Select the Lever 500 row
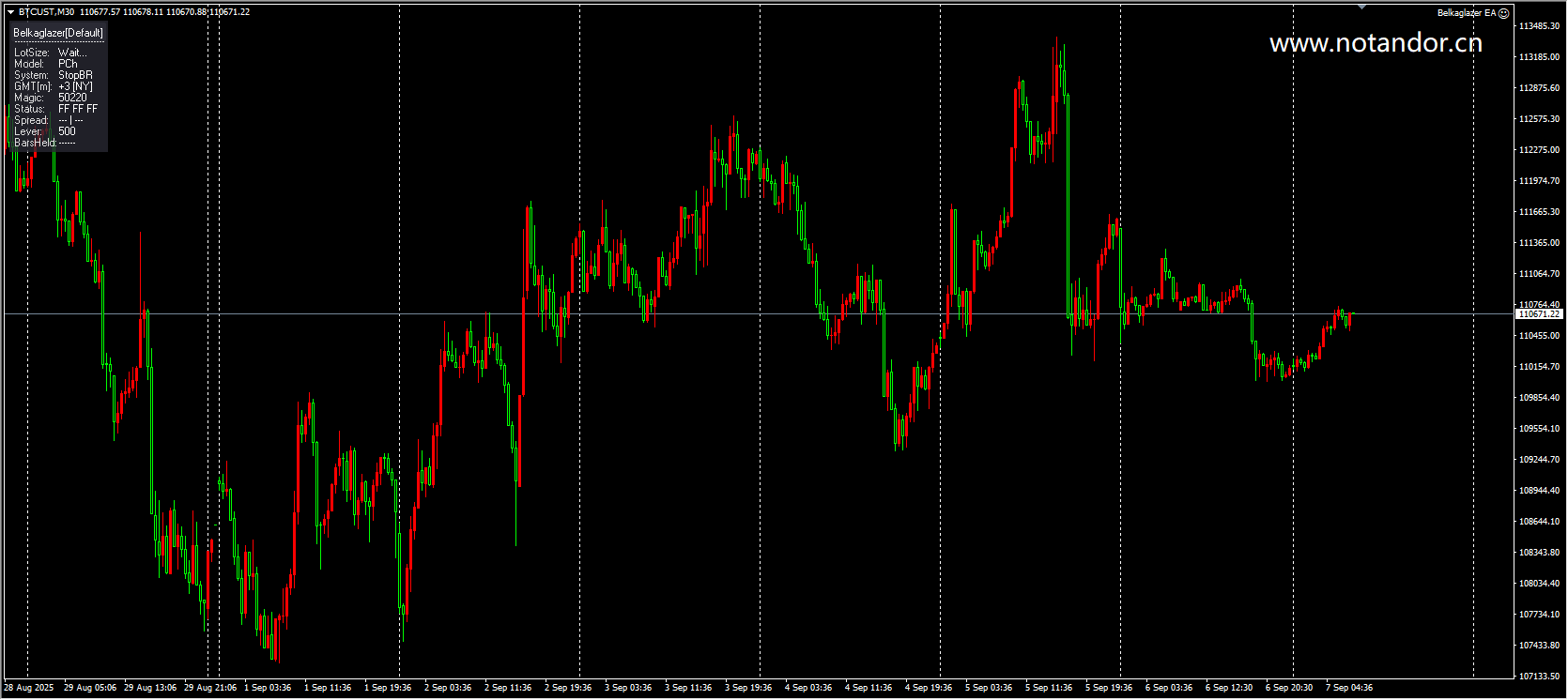 tap(45, 131)
